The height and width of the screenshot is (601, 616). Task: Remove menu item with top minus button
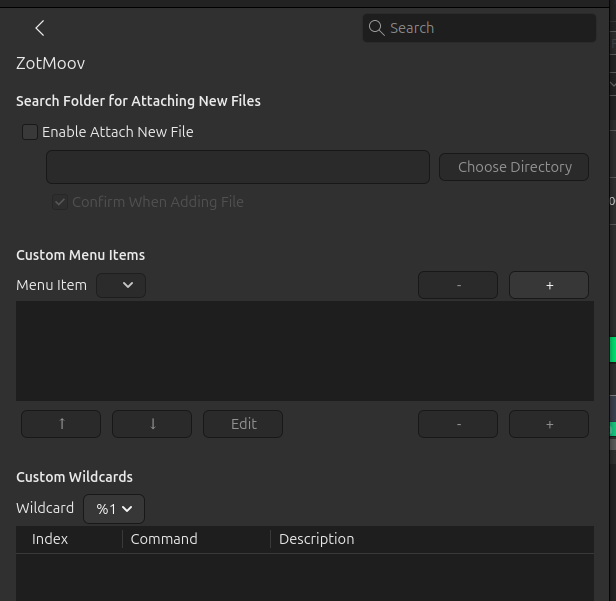coord(458,285)
